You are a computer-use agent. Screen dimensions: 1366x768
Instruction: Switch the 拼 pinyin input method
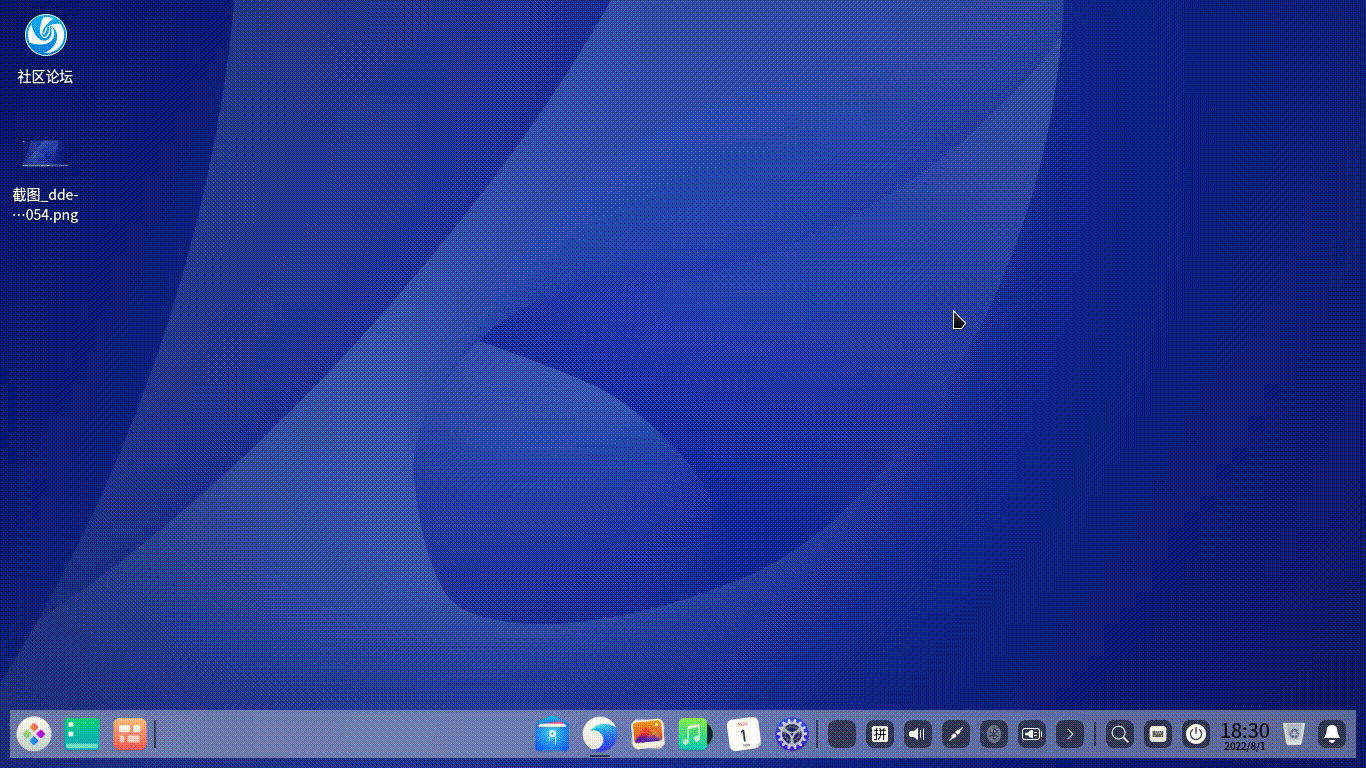coord(880,735)
